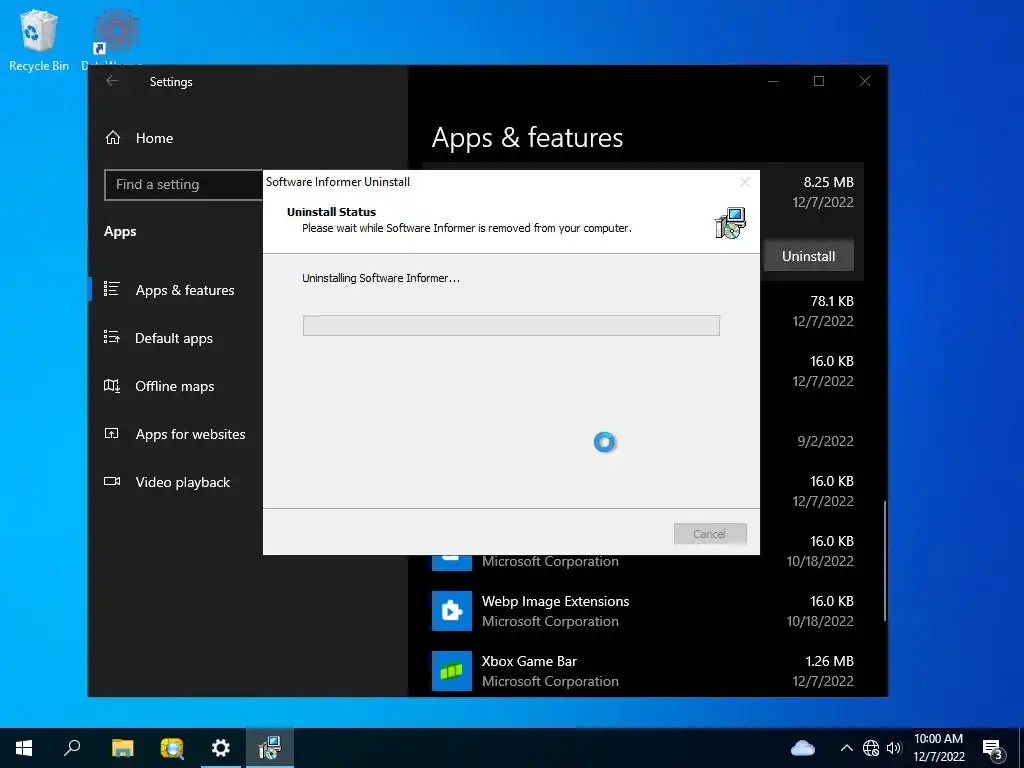Click the Settings app list scrollbar
Image resolution: width=1024 pixels, height=768 pixels.
[x=885, y=560]
